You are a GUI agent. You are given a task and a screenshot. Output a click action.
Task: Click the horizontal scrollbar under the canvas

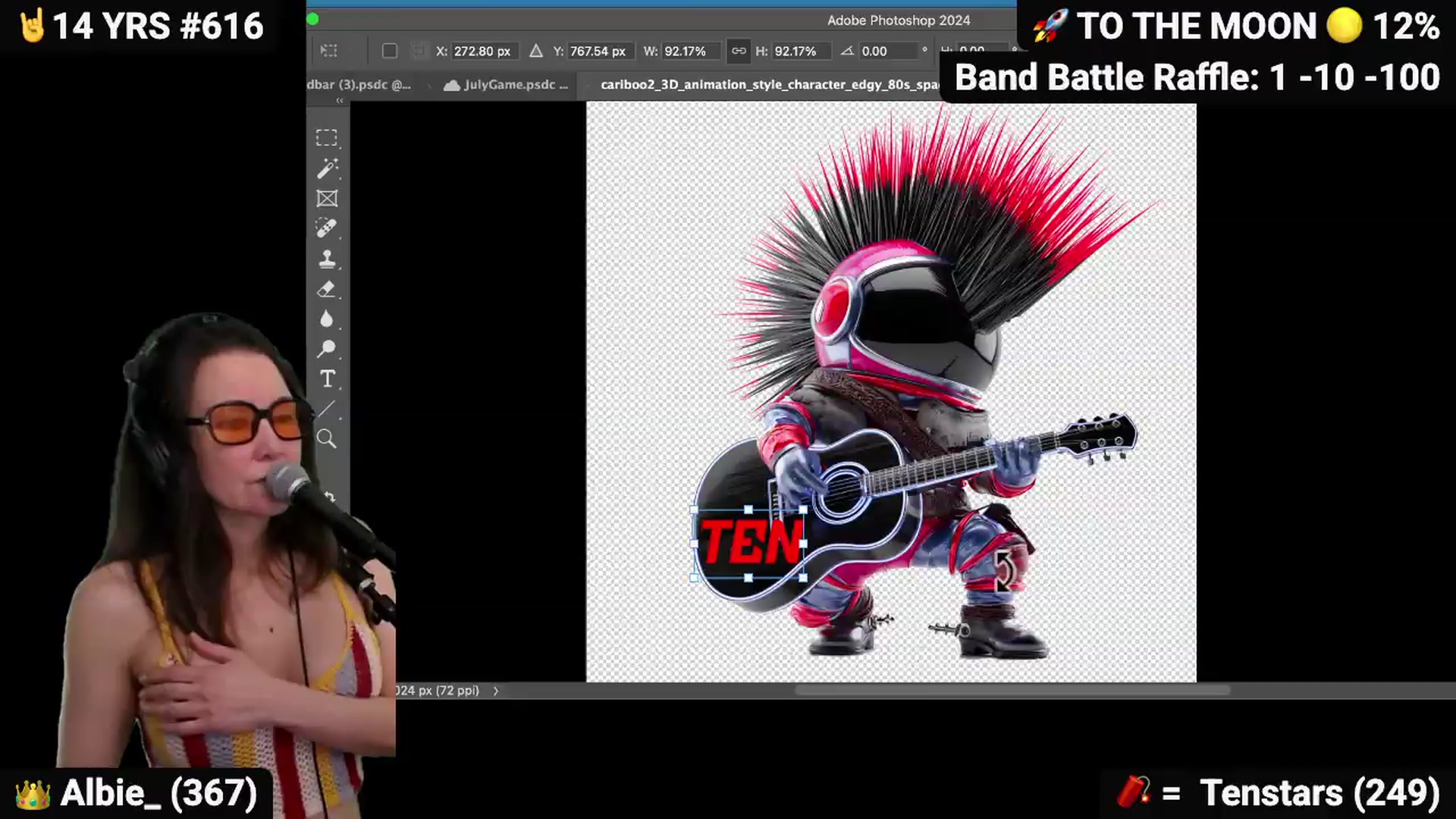click(1012, 691)
